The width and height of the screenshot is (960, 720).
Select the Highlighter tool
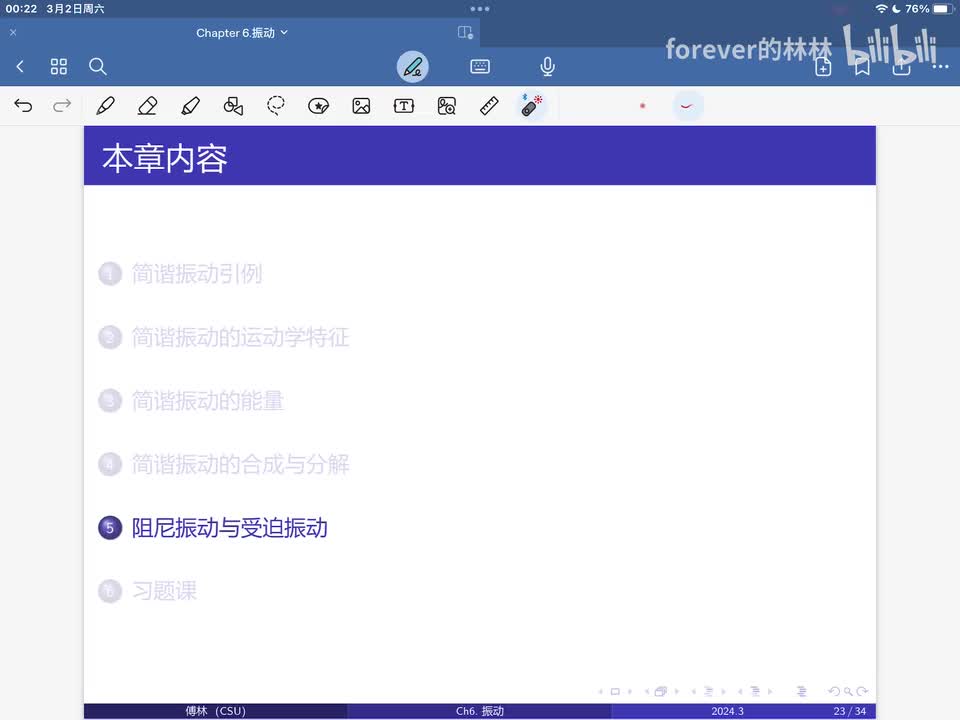190,106
